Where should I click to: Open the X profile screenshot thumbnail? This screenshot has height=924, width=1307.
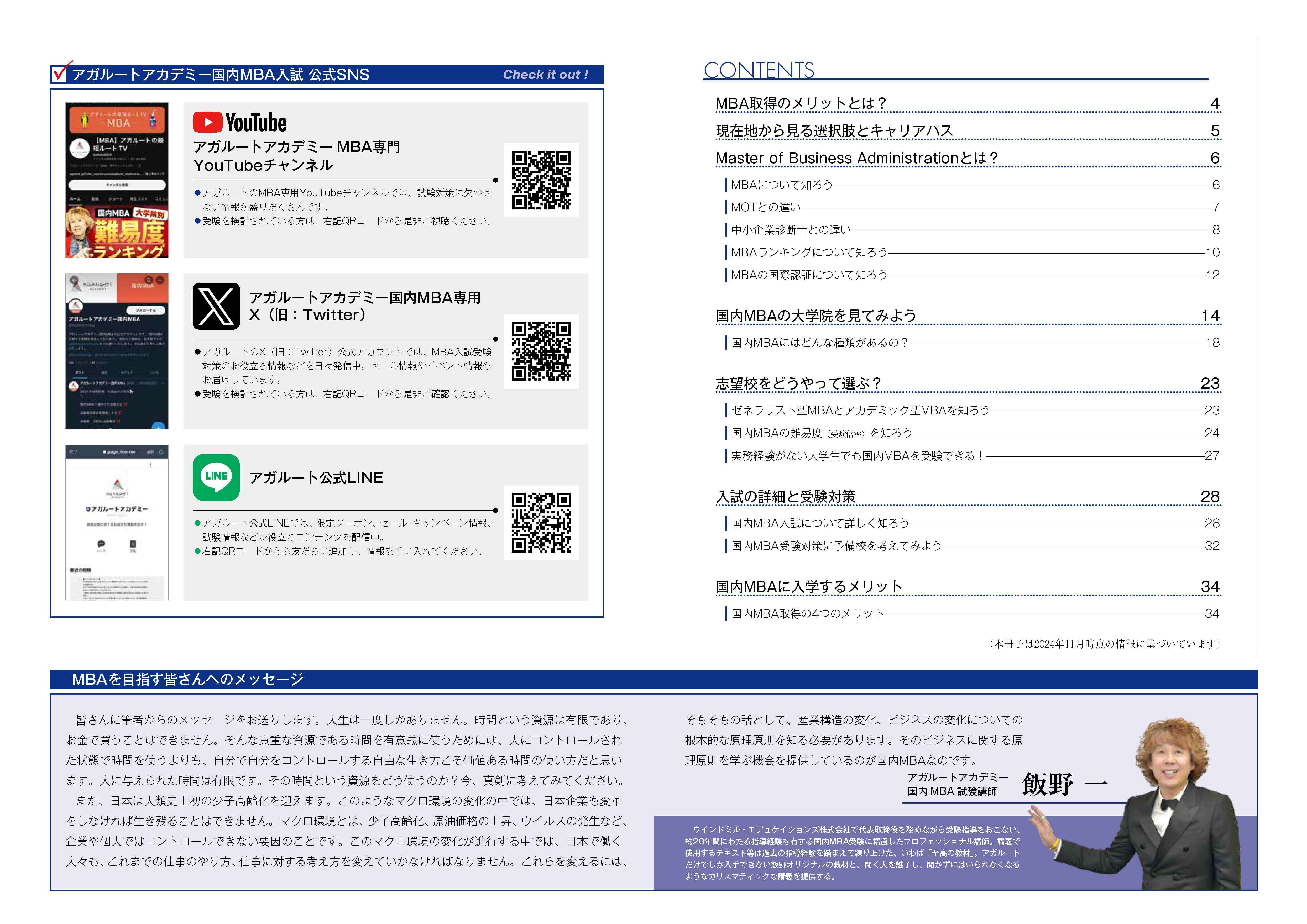pos(117,351)
